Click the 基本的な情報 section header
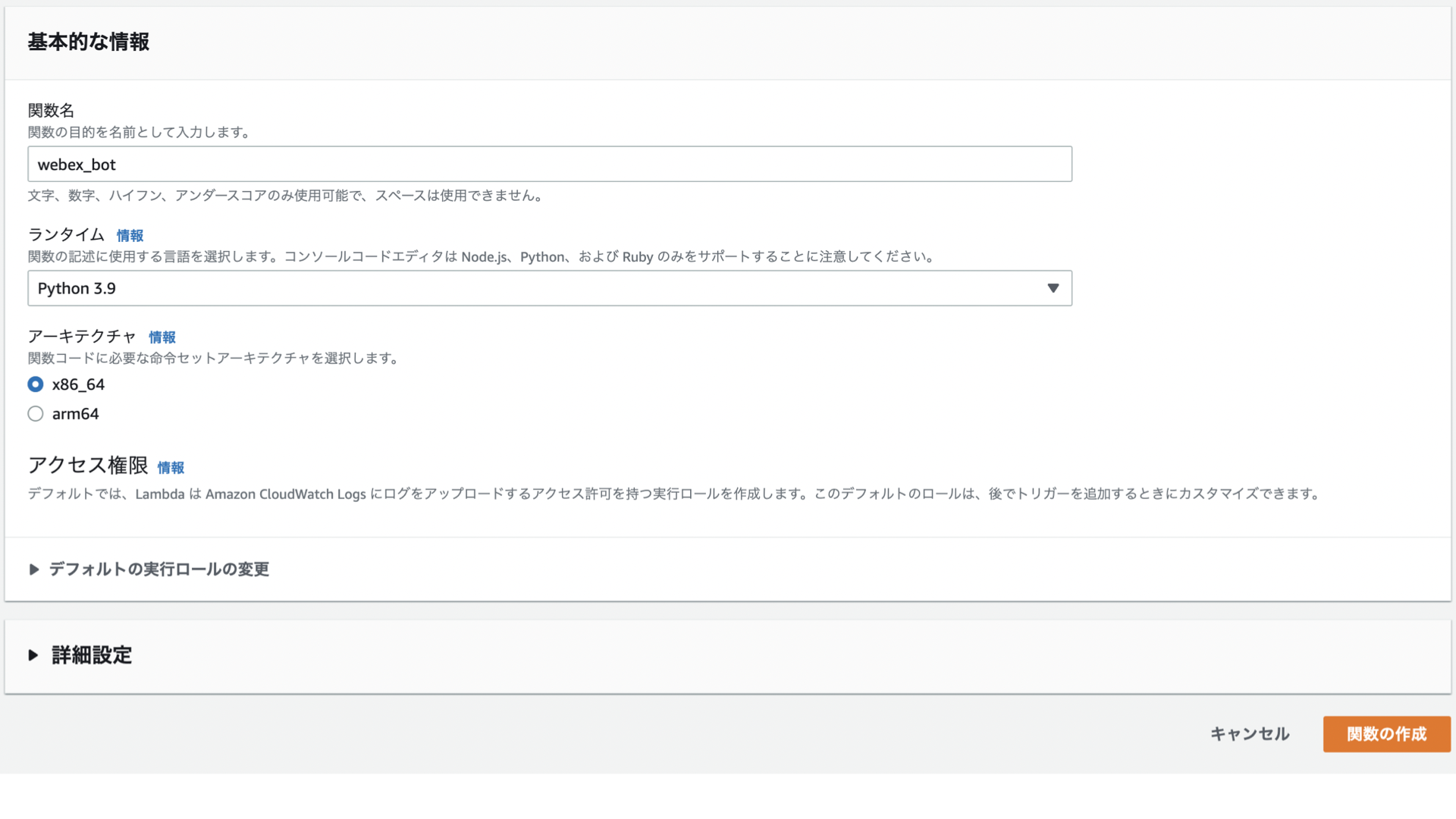This screenshot has height=819, width=1456. tap(88, 42)
